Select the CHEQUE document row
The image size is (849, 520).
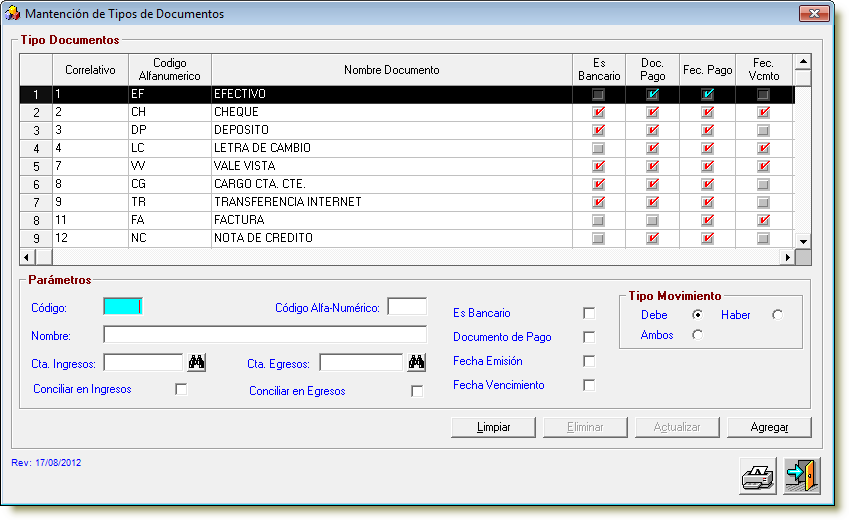point(407,112)
